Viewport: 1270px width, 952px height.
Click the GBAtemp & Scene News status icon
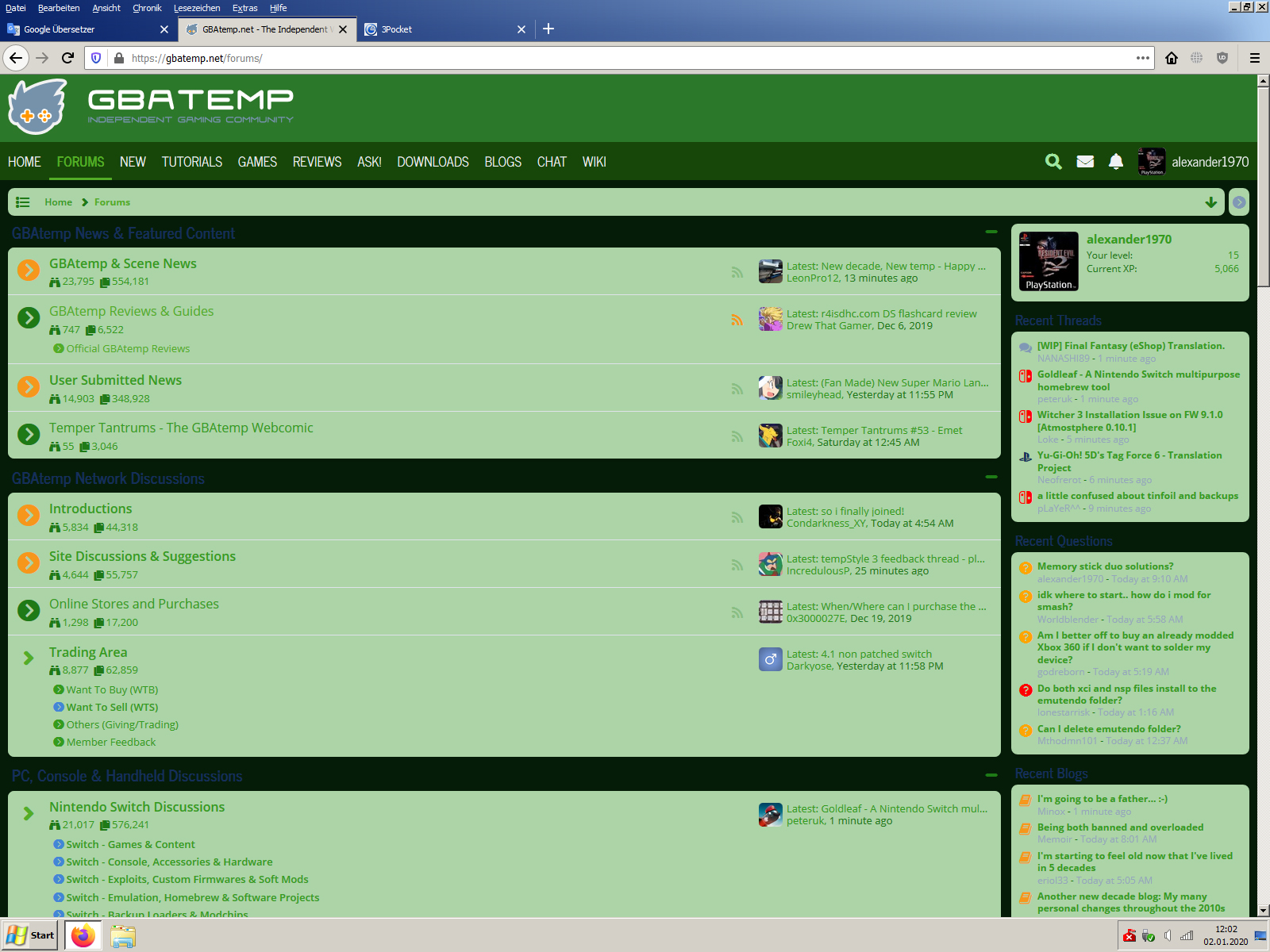[x=29, y=270]
